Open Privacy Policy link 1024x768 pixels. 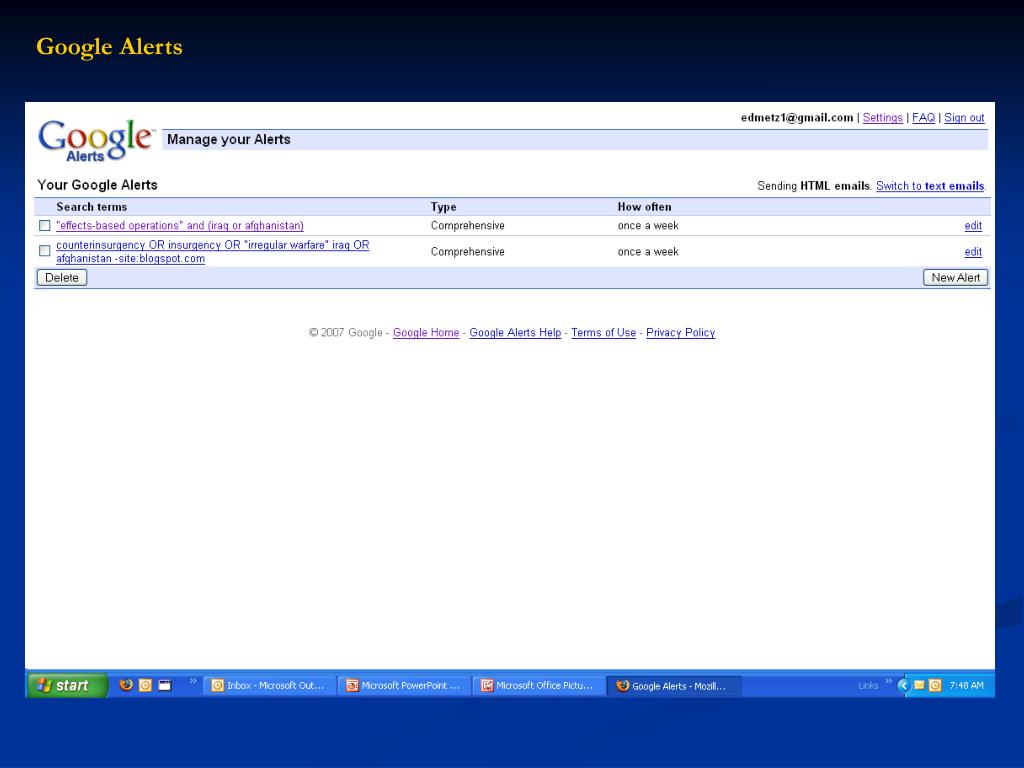coord(680,332)
